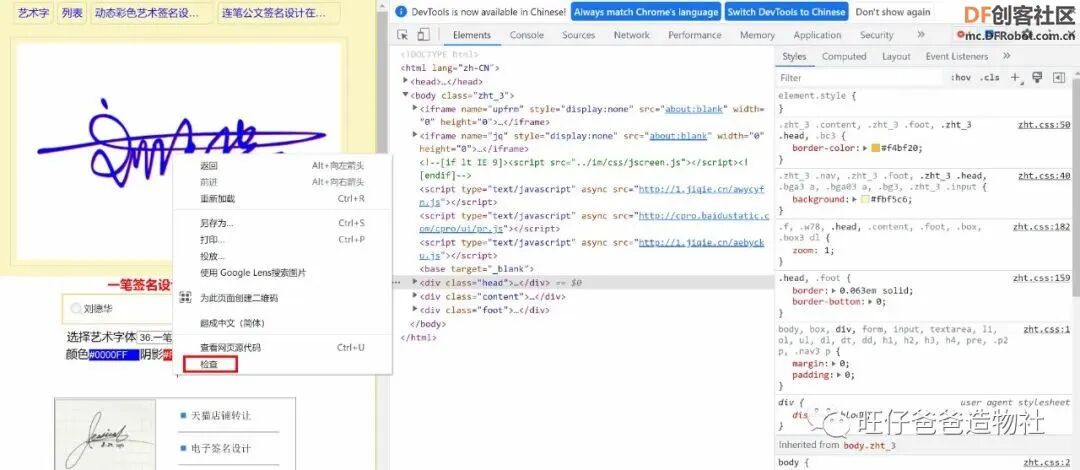Click Always match Chrome's language button

[x=645, y=12]
